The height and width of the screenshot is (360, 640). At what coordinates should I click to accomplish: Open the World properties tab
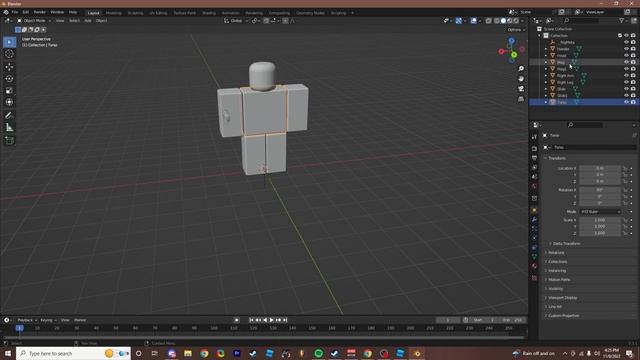click(x=534, y=186)
